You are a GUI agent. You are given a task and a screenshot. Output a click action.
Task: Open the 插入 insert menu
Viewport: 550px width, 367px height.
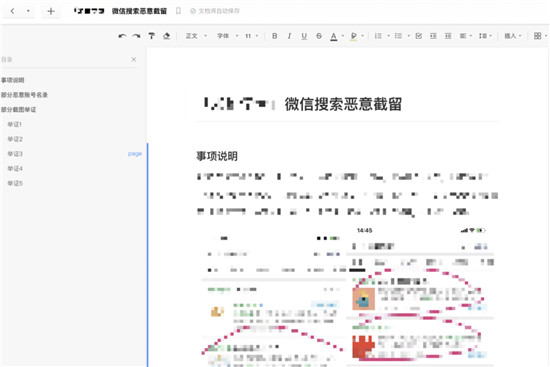512,36
